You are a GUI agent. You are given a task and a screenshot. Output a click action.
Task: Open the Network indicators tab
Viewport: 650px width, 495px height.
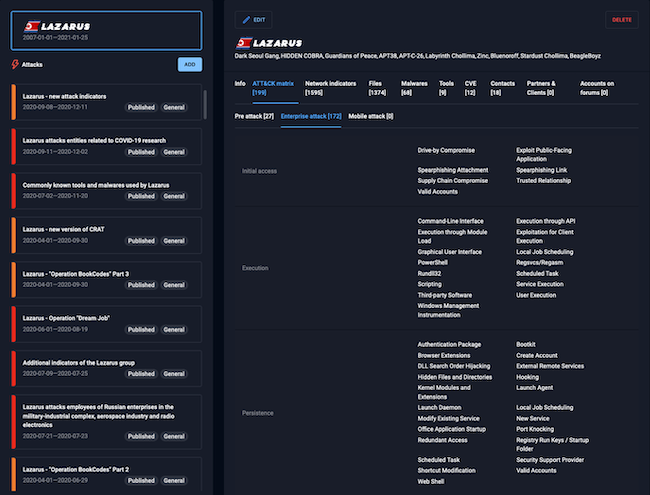pos(330,88)
